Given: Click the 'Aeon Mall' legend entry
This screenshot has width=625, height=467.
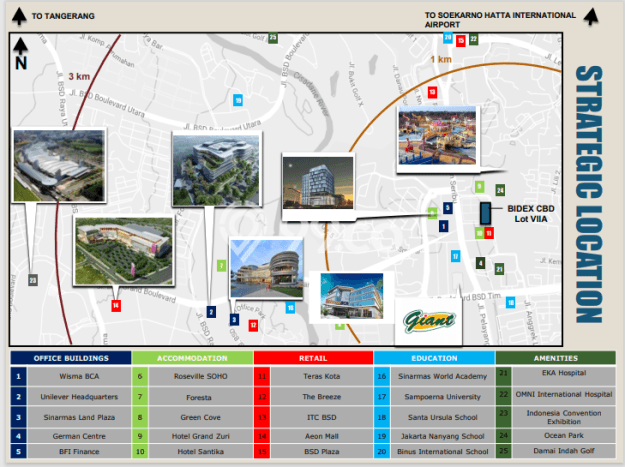Looking at the screenshot, I should tap(322, 436).
